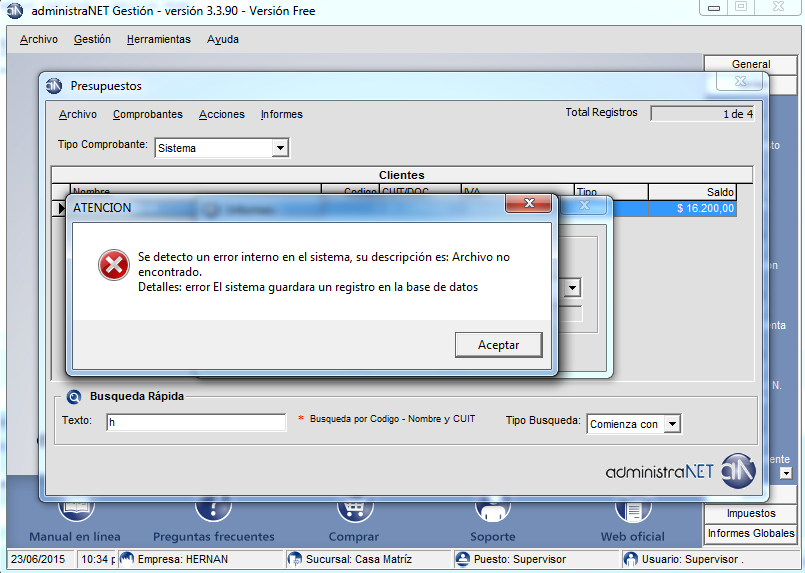
Task: Open the Herramientas menu
Action: (159, 40)
